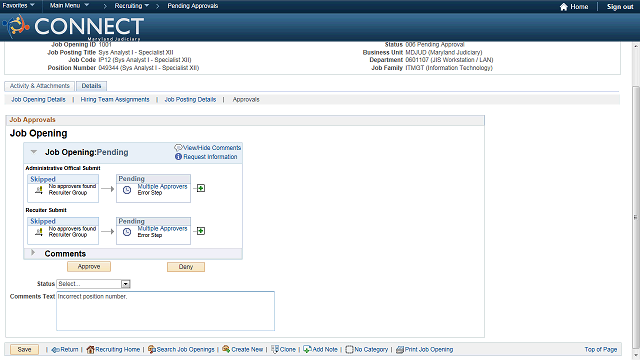The height and width of the screenshot is (360, 640).
Task: Select the Details tab
Action: pos(91,86)
